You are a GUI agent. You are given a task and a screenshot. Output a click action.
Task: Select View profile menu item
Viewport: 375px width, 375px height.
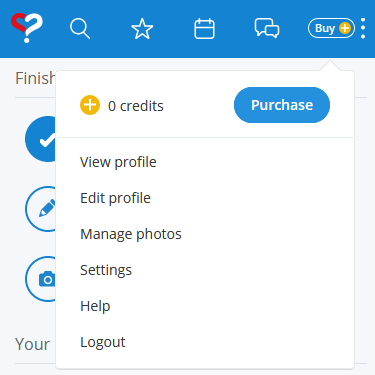[x=118, y=162]
